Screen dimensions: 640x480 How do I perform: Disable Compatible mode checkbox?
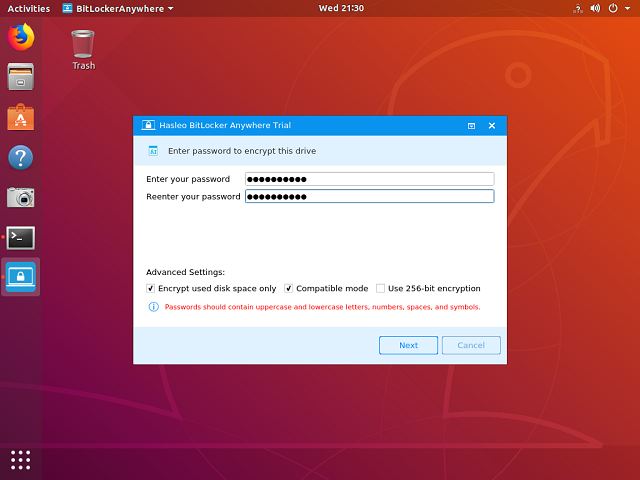289,289
